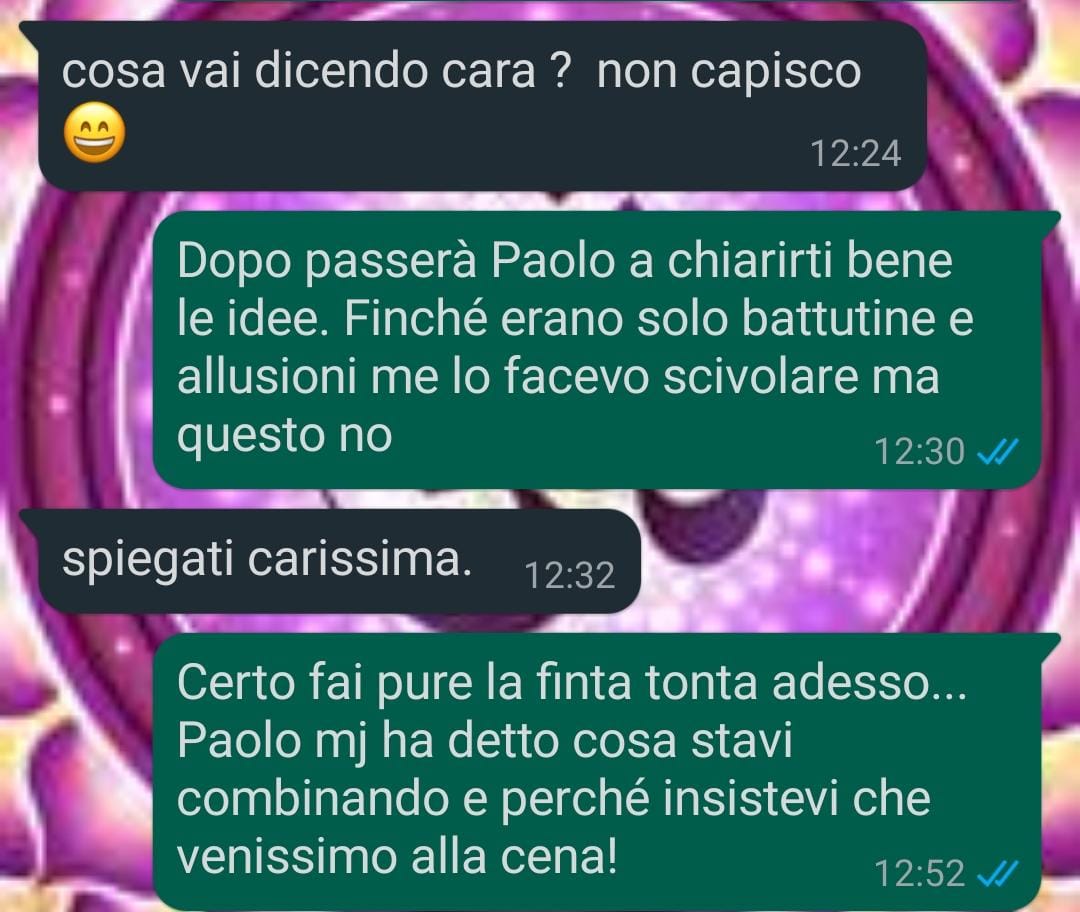Screen dimensions: 1080x912
Task: Select the 'spiegati carissima.' message bubble
Action: [329, 561]
